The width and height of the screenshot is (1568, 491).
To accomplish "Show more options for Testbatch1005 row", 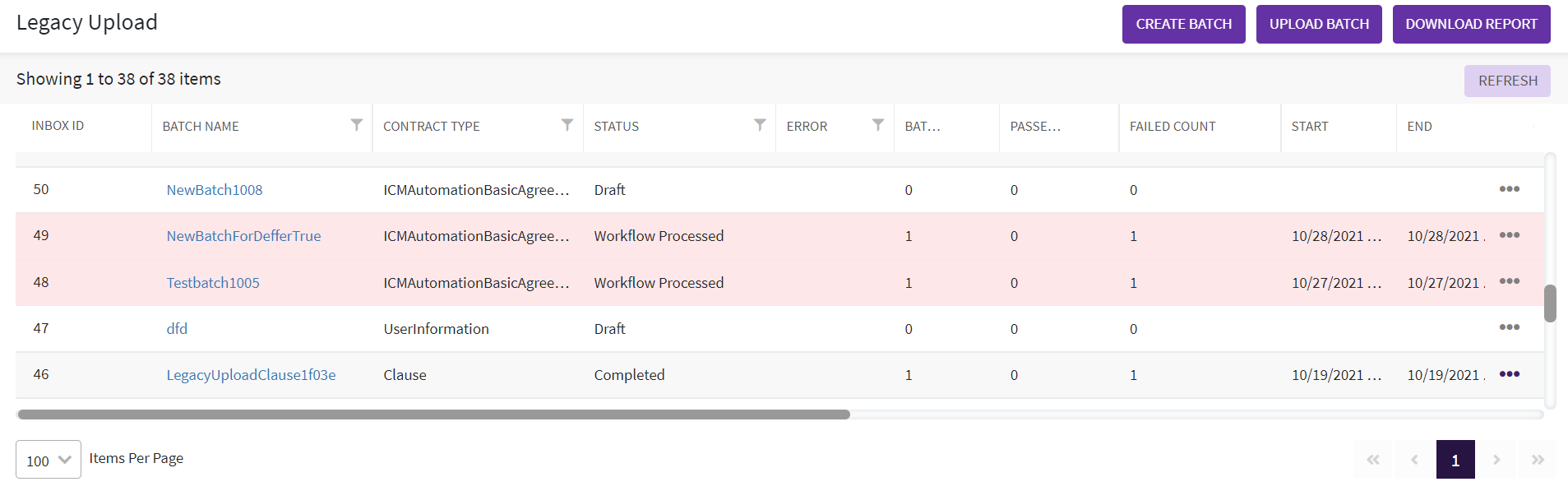I will (1509, 281).
